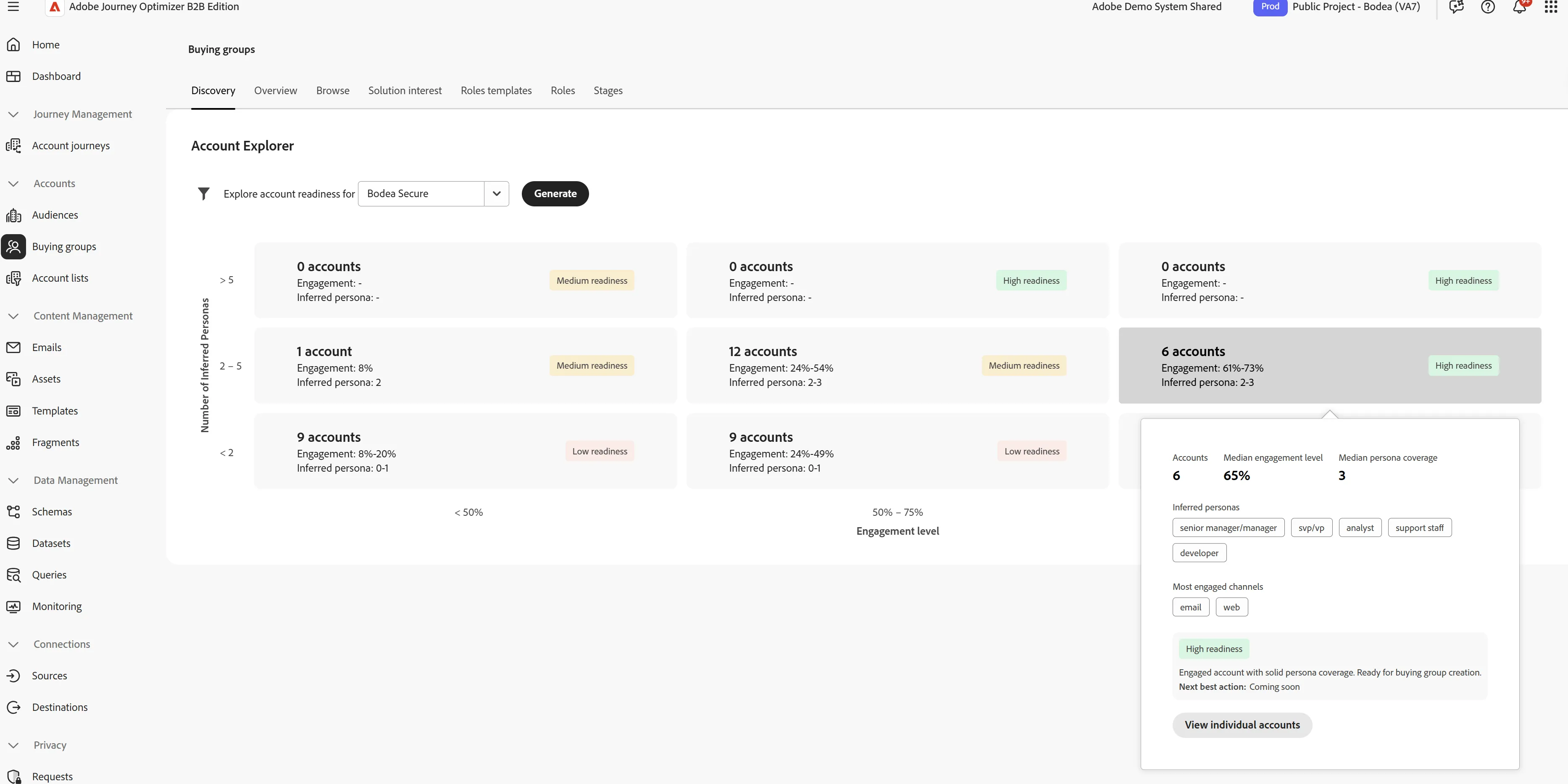Image resolution: width=1568 pixels, height=784 pixels.
Task: Open the Assets icon
Action: click(x=13, y=379)
